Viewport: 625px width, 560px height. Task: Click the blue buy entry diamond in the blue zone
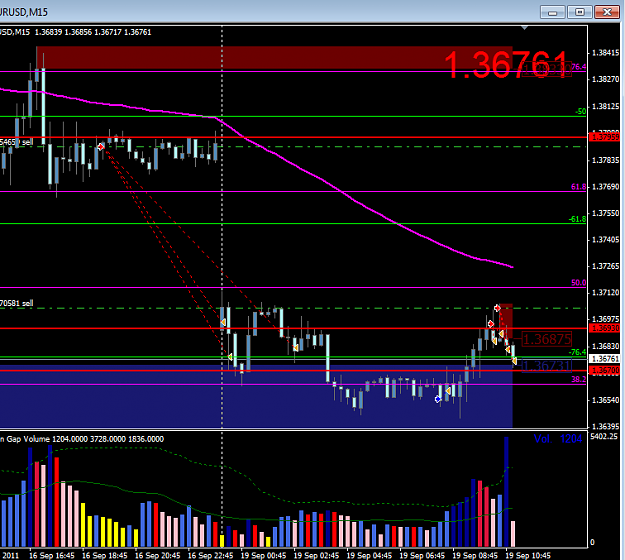(x=438, y=399)
